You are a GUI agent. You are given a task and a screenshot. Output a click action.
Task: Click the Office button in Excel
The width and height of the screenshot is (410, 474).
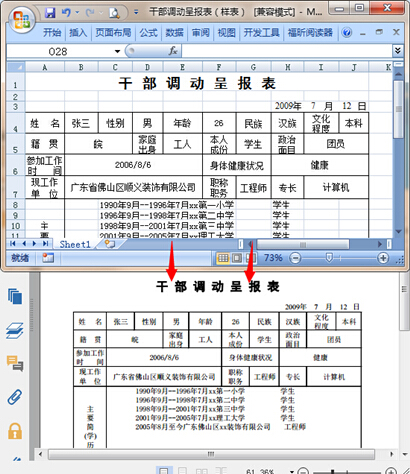(21, 20)
